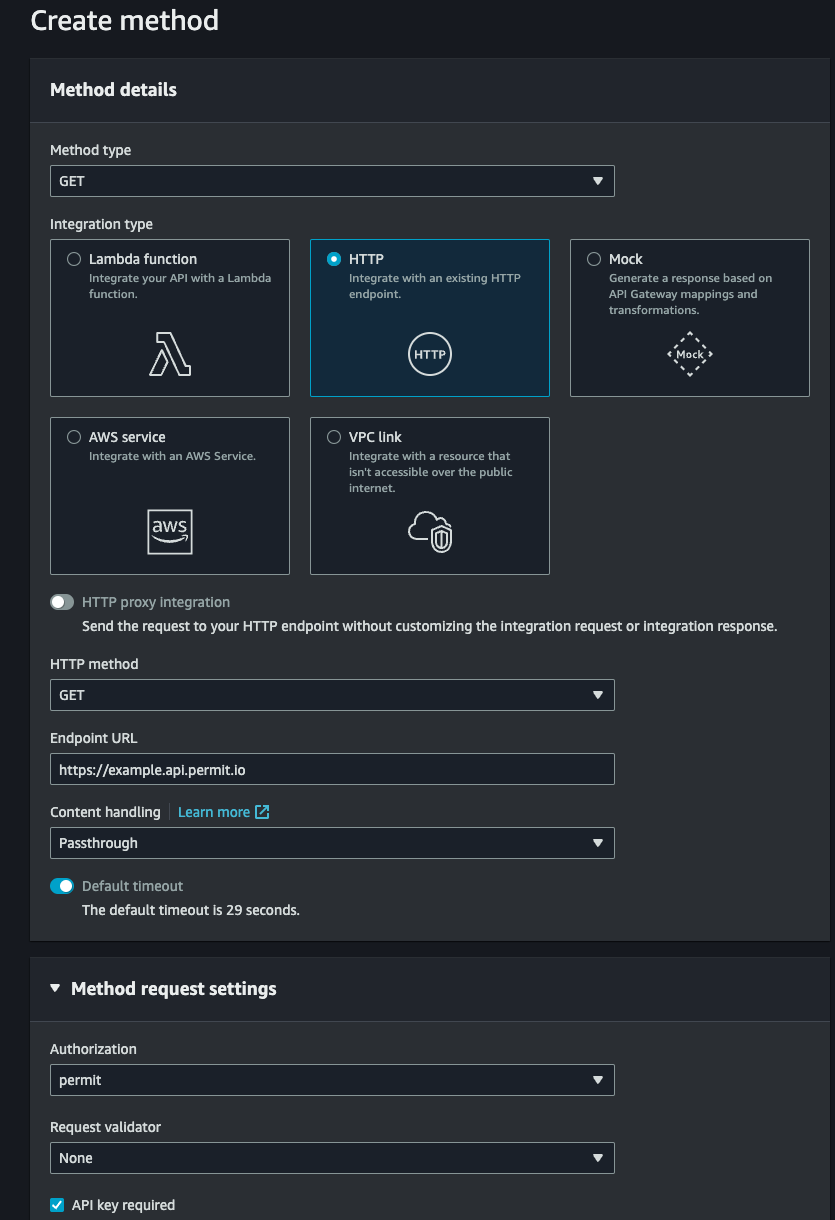The width and height of the screenshot is (835, 1220).
Task: Select the AWS service radio button
Action: 73,436
